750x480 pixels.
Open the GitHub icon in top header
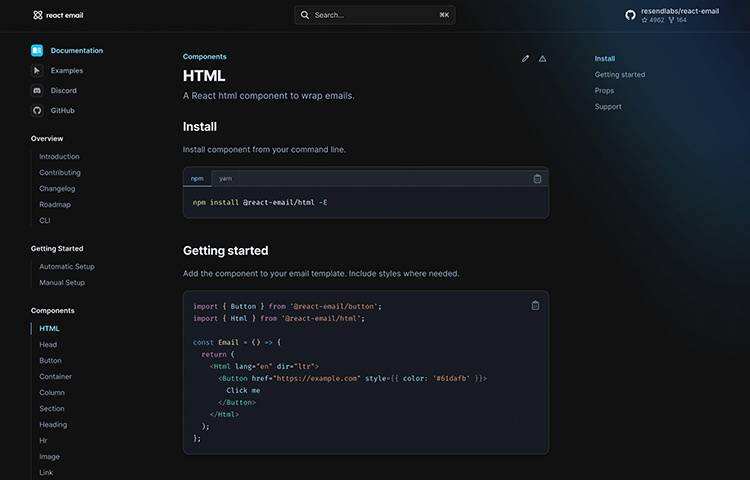pos(630,15)
